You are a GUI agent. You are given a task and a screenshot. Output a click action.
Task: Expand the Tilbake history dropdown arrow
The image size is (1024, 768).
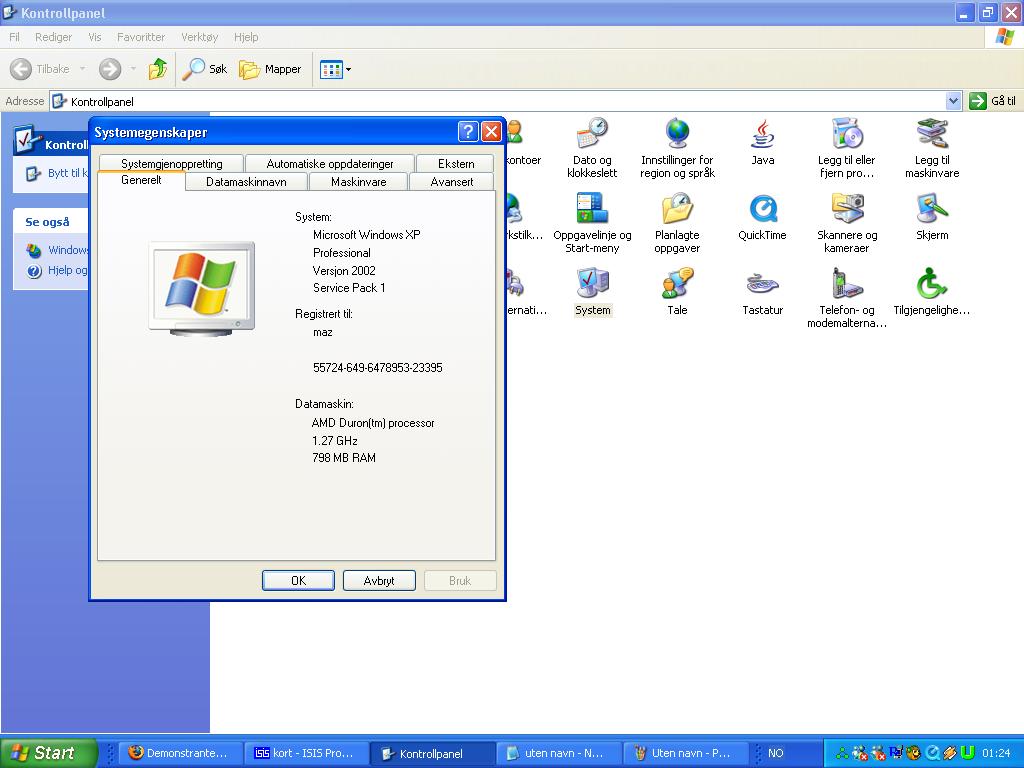click(82, 69)
